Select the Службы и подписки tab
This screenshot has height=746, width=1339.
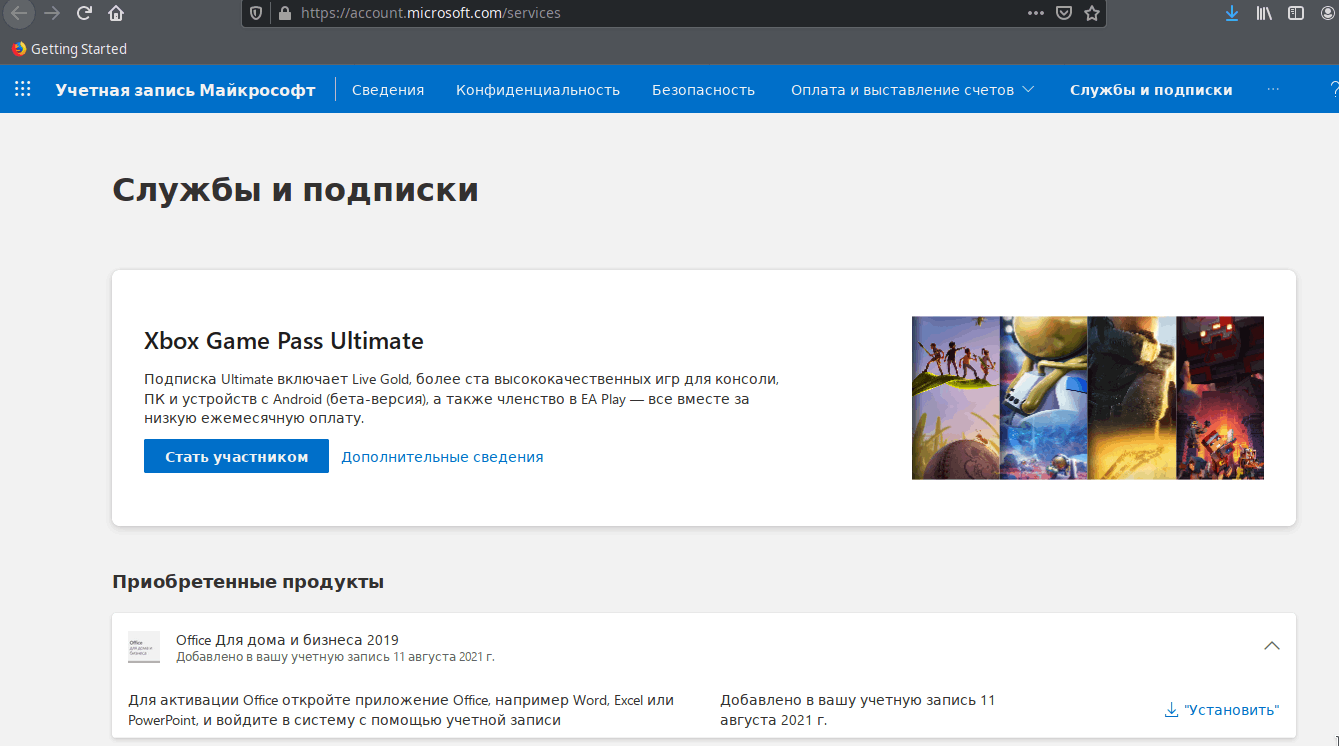pyautogui.click(x=1151, y=90)
